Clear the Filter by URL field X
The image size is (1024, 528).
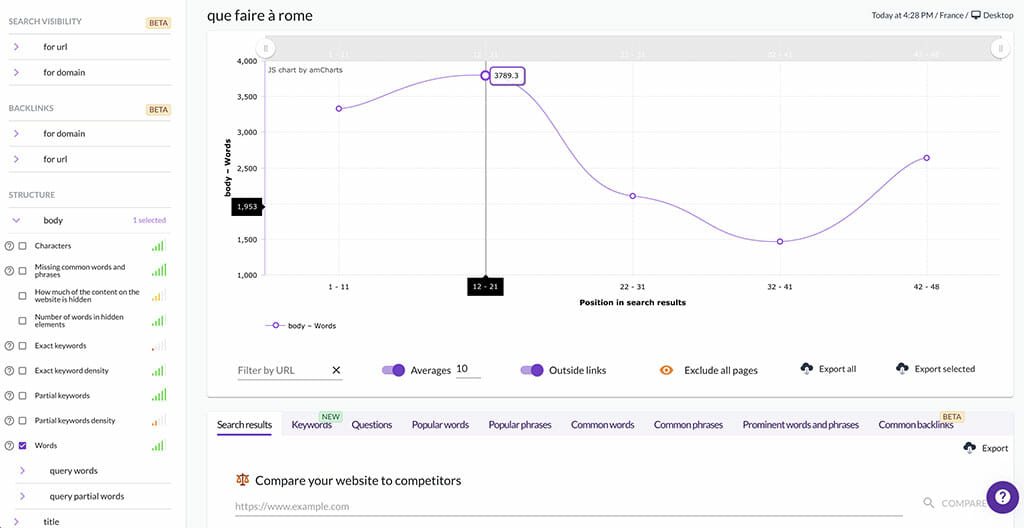point(336,370)
